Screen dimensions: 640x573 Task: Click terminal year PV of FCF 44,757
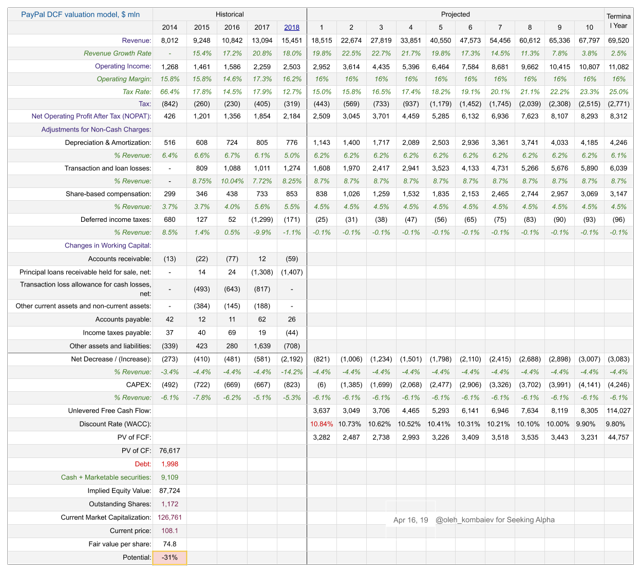(618, 437)
